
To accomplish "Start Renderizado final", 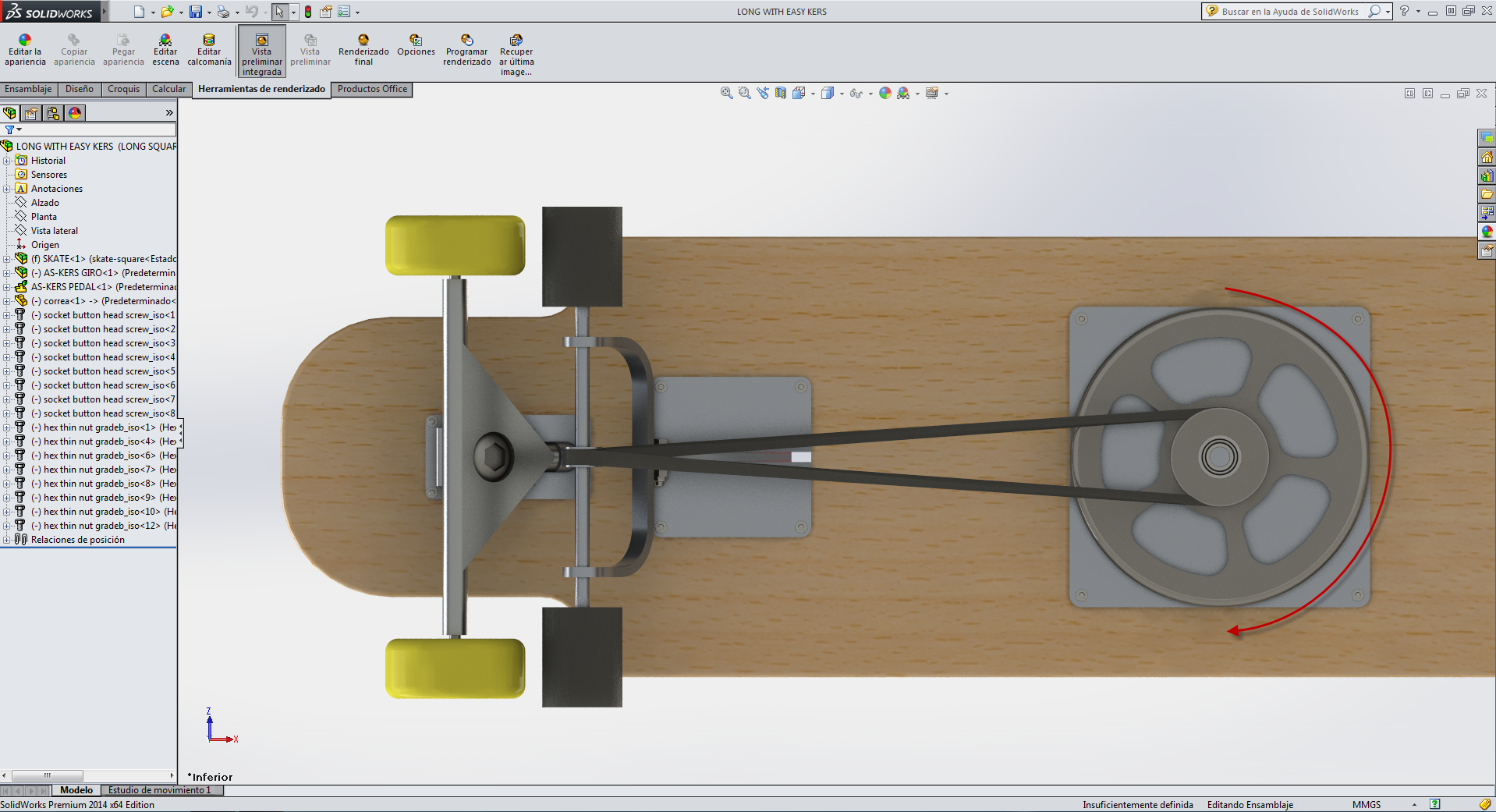I will [x=363, y=50].
